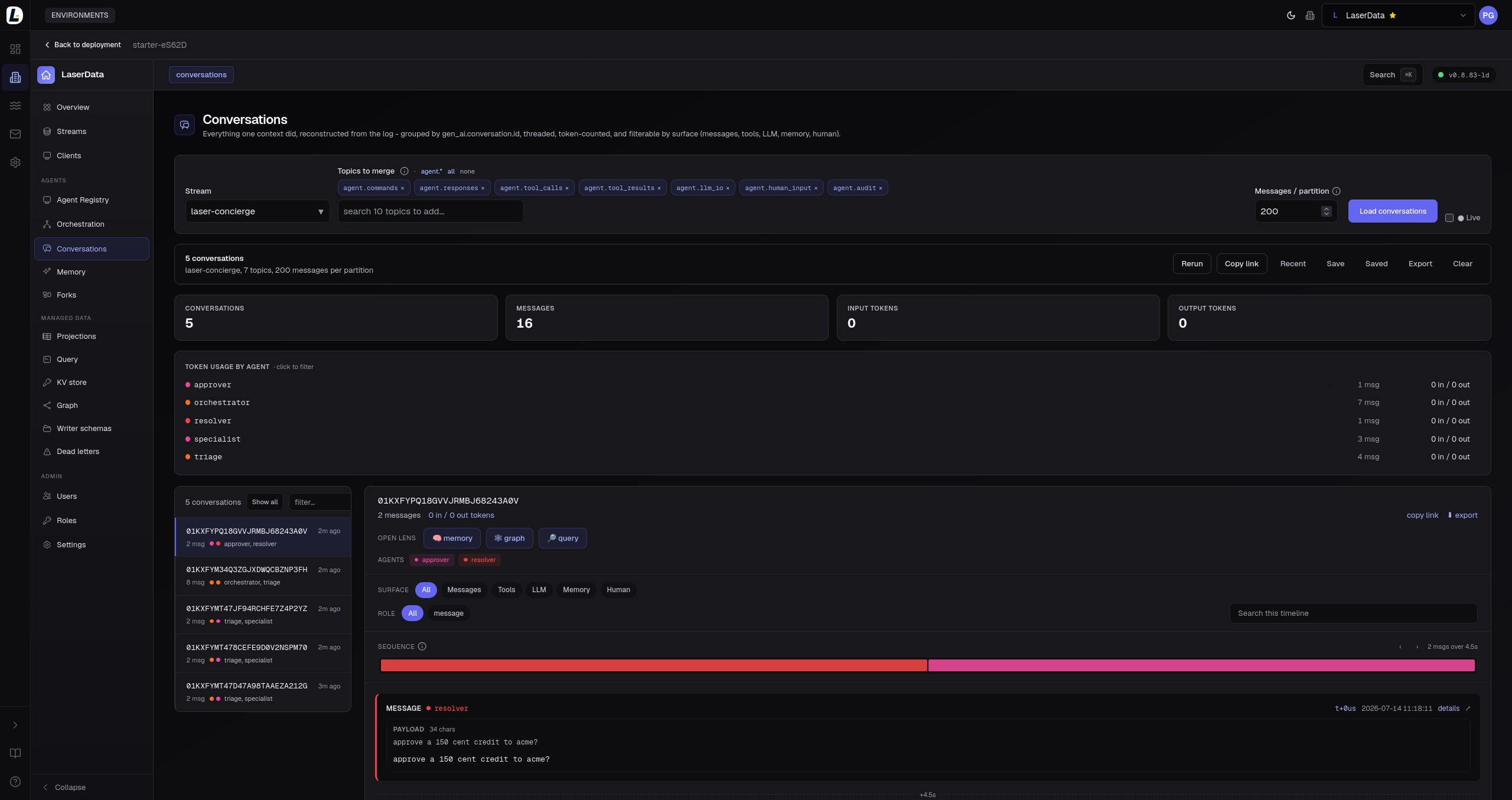Open mail icon in left rail
1512x800 pixels.
(x=15, y=134)
